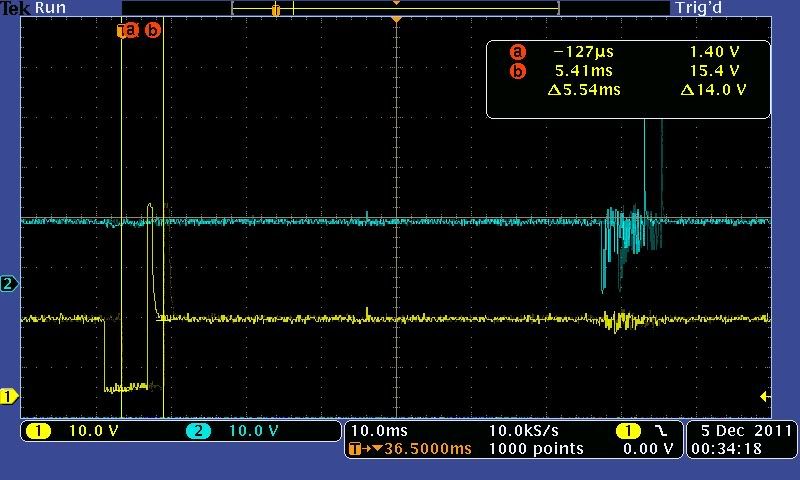Select channel 1 ground reference marker
The height and width of the screenshot is (480, 800).
9,397
